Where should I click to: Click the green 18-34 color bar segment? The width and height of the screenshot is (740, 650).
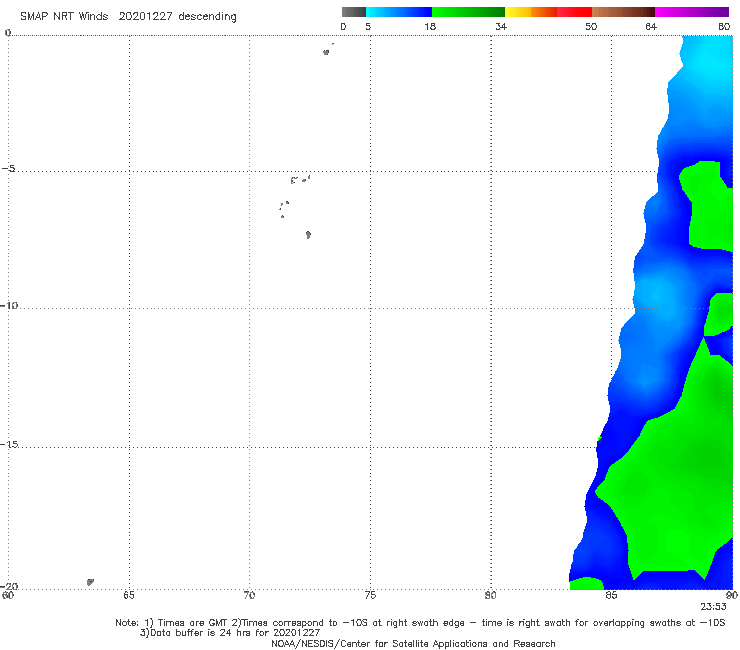tap(468, 12)
